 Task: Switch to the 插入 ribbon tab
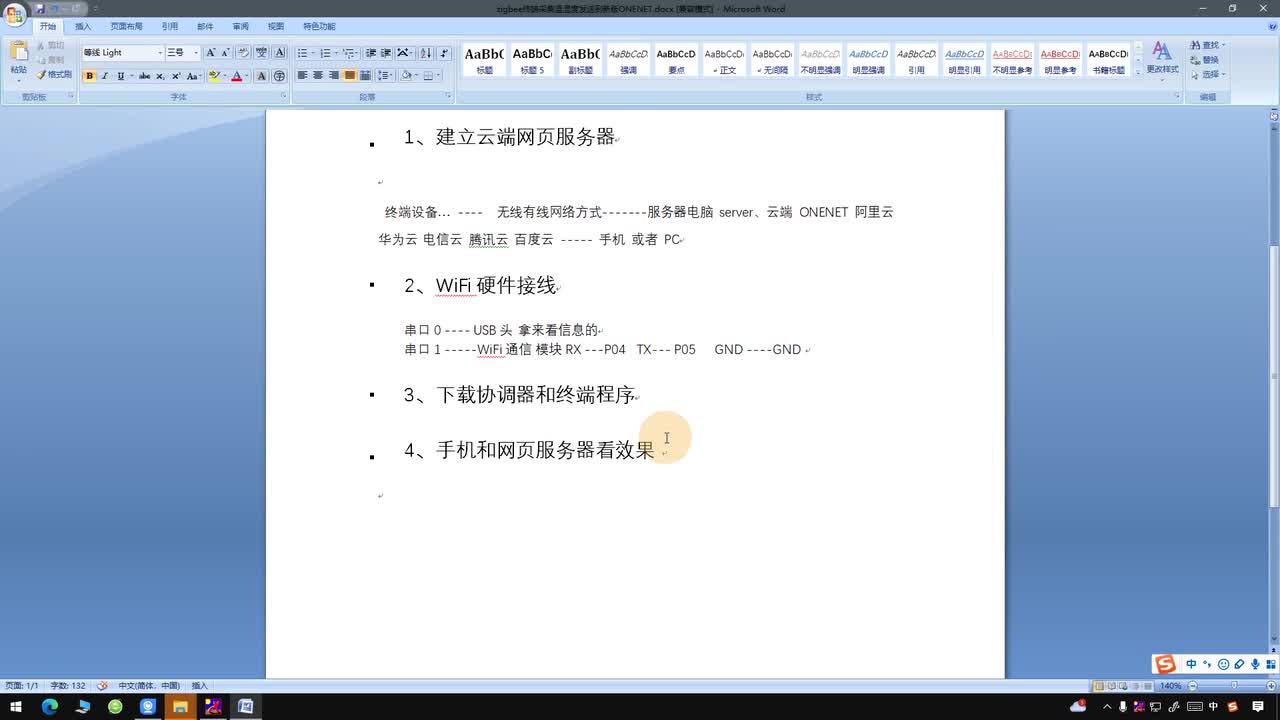[83, 27]
